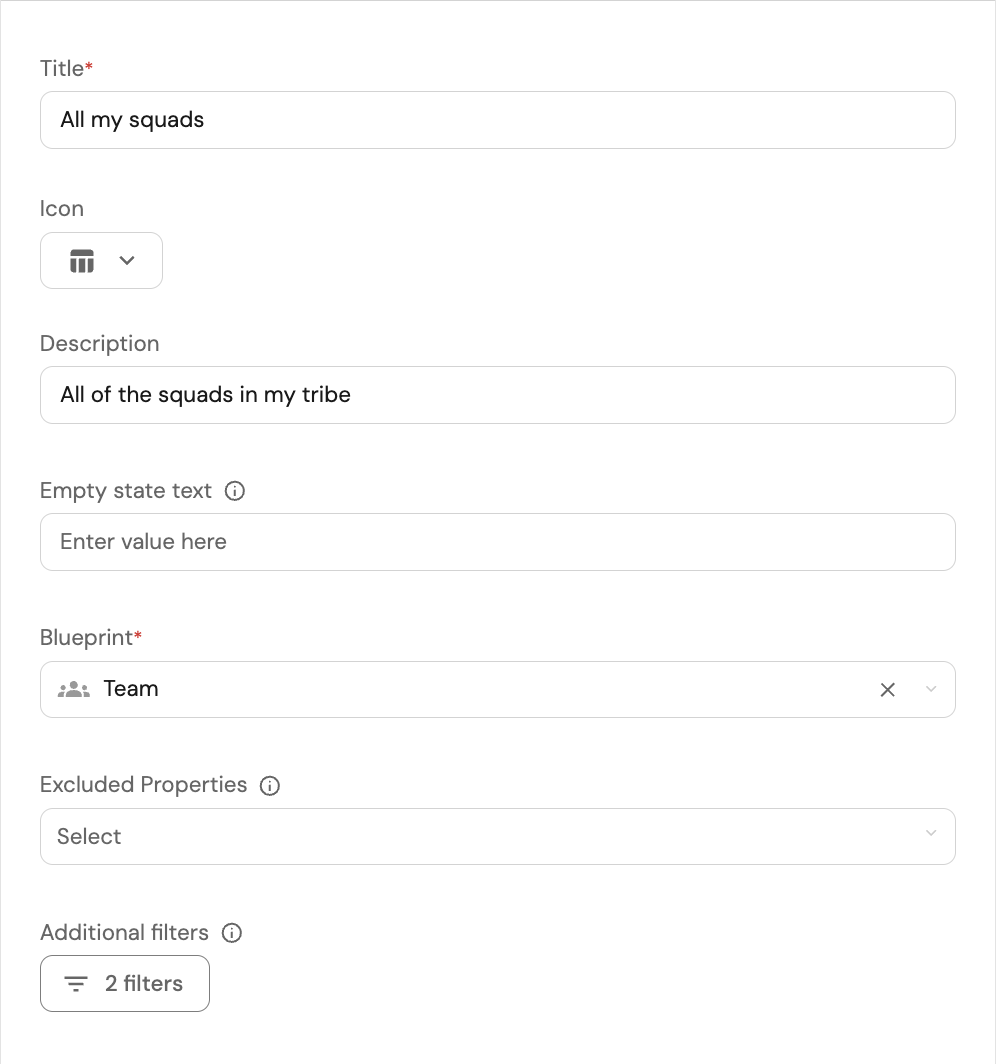Click into the Description text field
Screen dimensions: 996x1064
click(x=497, y=395)
